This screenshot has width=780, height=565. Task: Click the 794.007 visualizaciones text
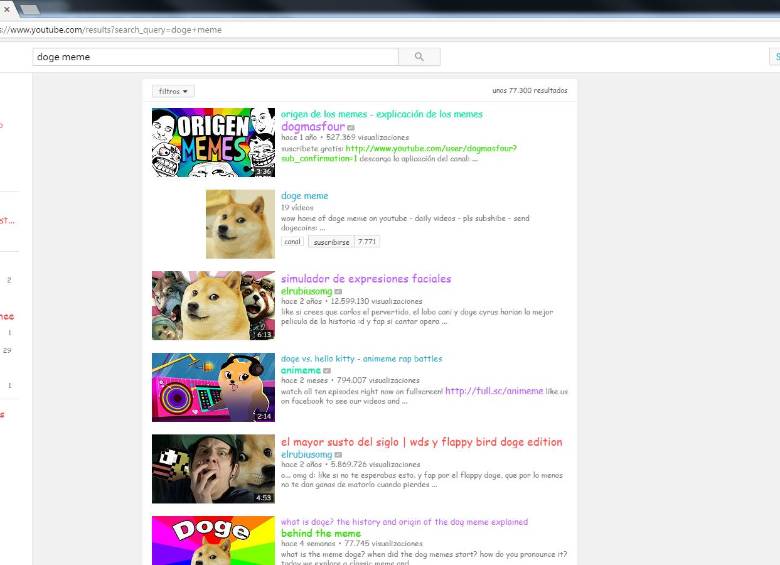pyautogui.click(x=378, y=380)
